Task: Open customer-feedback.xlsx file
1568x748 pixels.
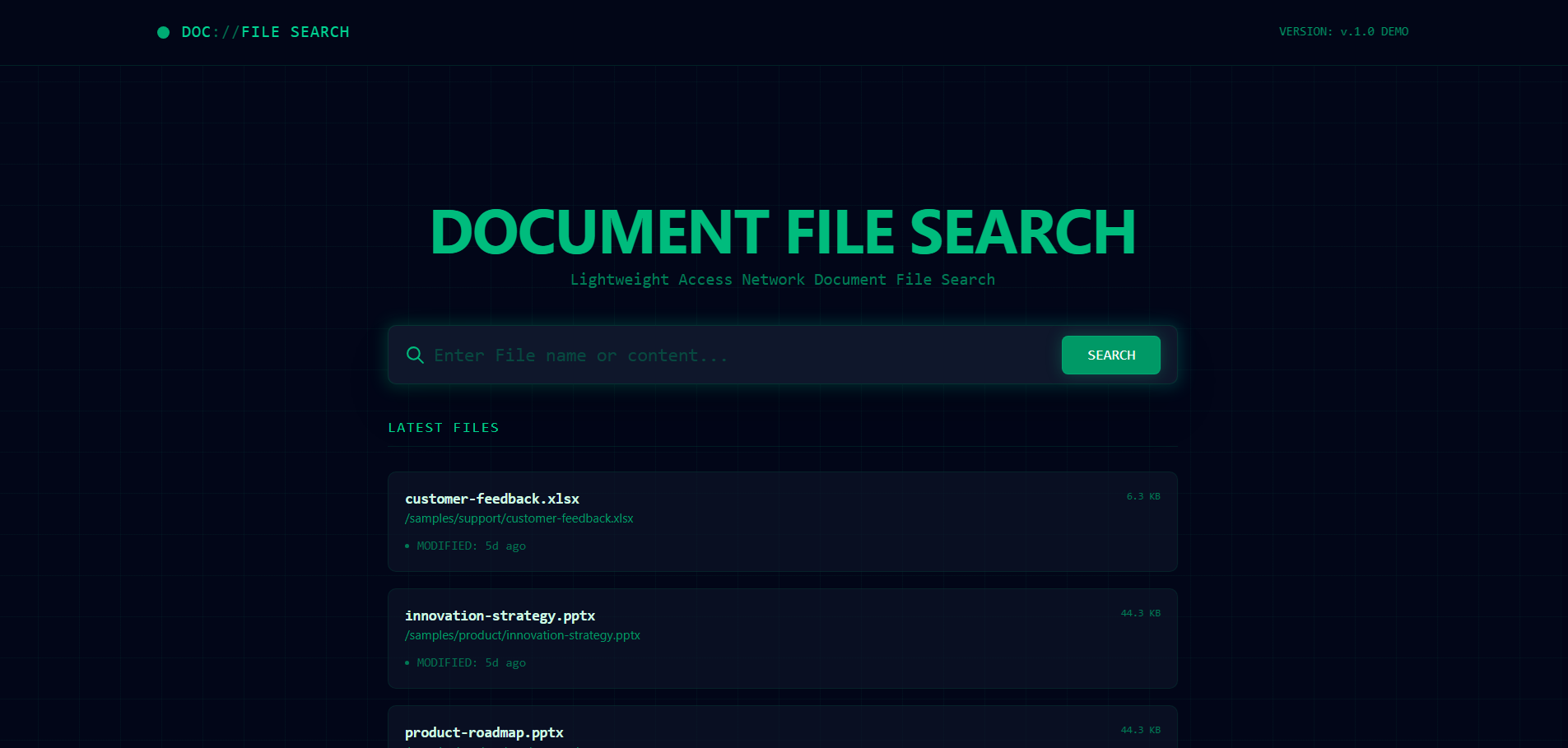Action: tap(492, 499)
